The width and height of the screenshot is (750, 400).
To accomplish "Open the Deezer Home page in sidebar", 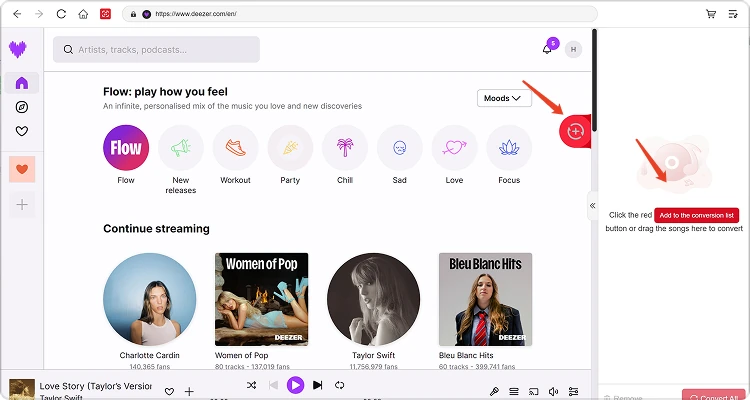I will pos(22,82).
